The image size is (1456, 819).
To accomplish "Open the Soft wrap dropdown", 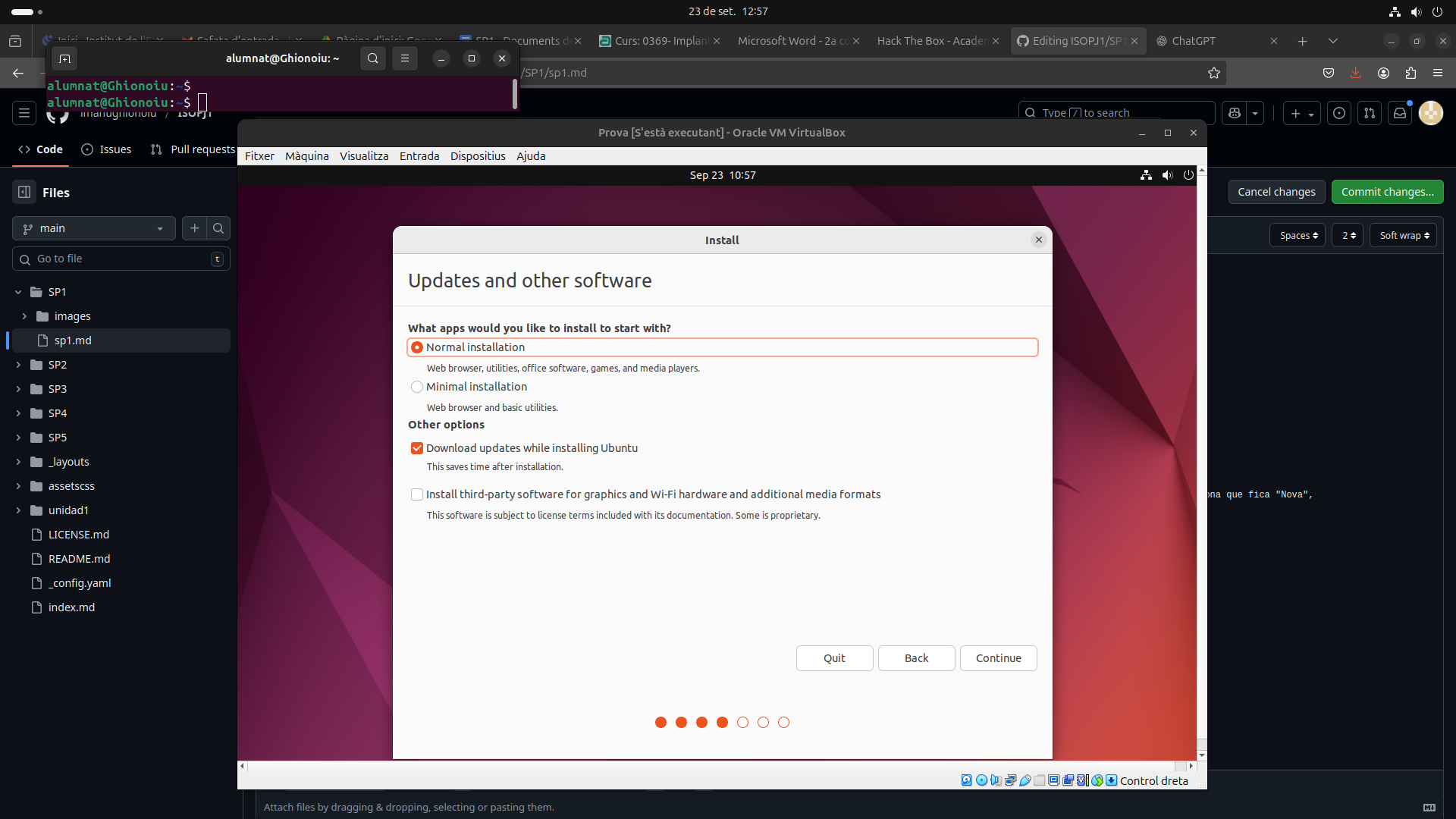I will pyautogui.click(x=1404, y=236).
